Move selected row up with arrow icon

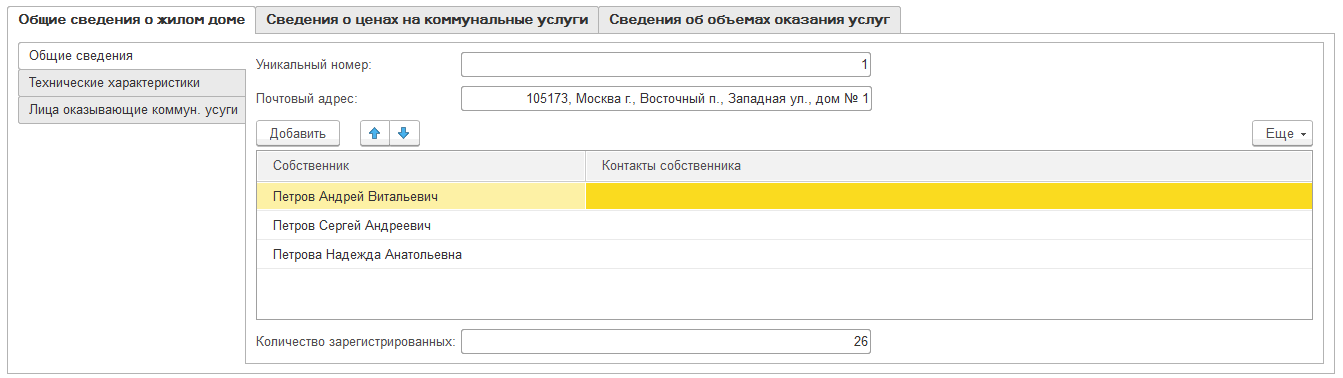(375, 133)
